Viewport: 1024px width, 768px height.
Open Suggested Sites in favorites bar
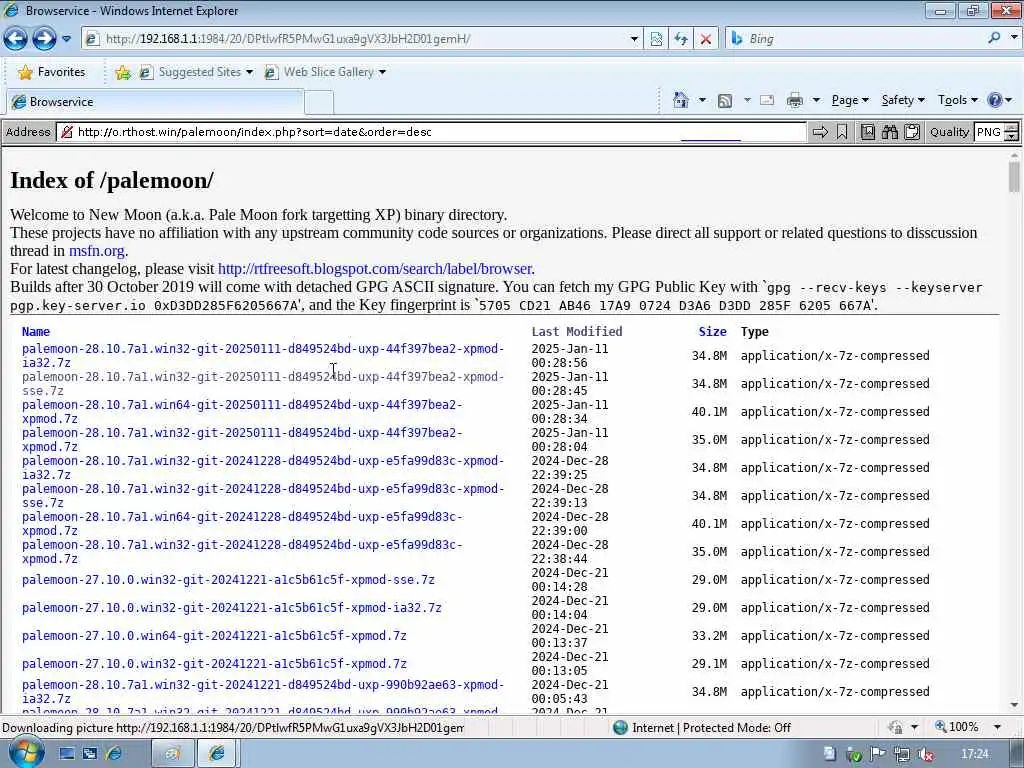[x=195, y=72]
